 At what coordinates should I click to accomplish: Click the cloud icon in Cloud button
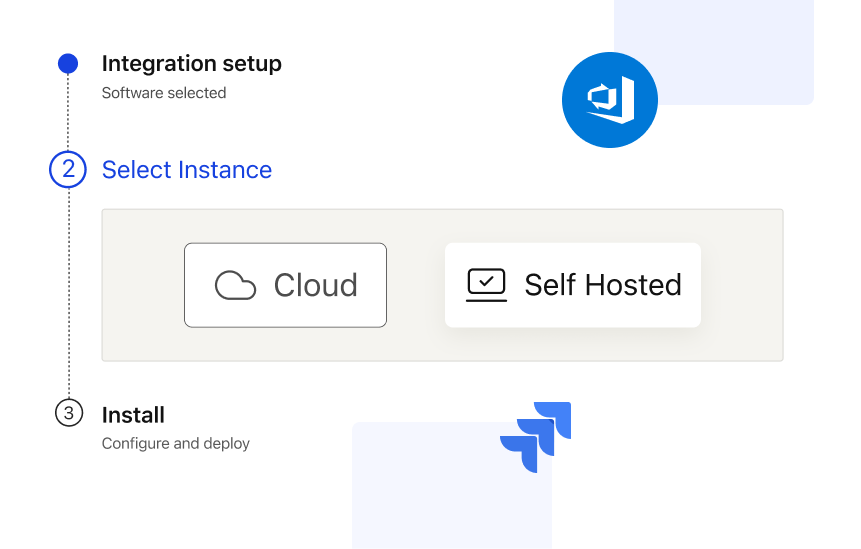click(235, 285)
